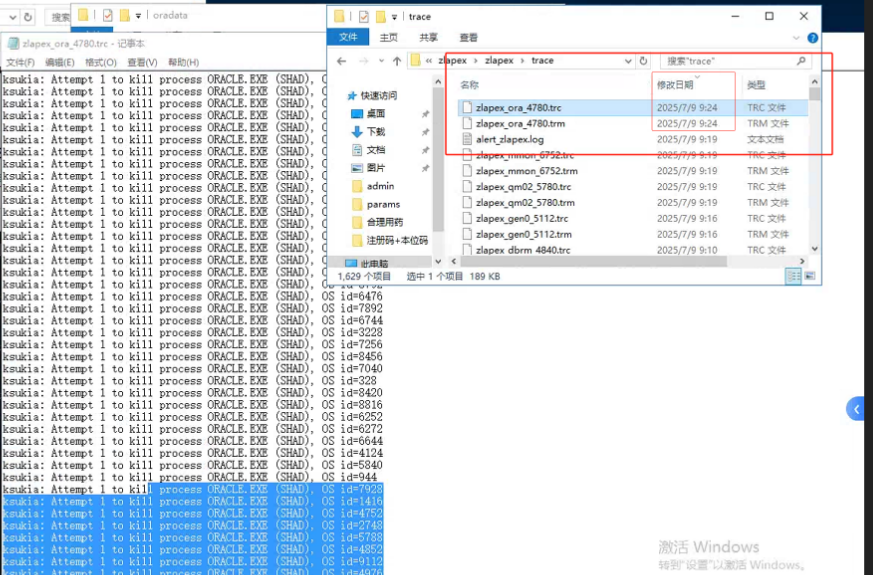873x575 pixels.
Task: Sort by 类型 column header
Action: coord(756,85)
